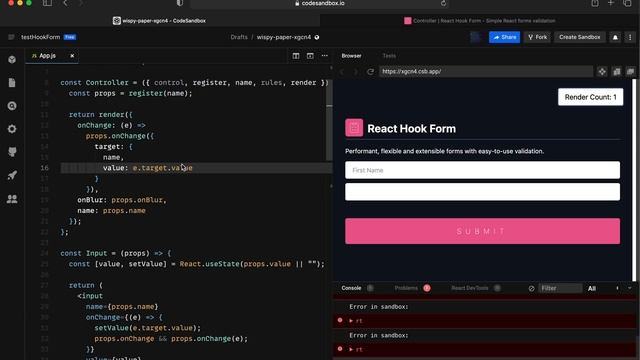The width and height of the screenshot is (640, 360).
Task: Click the pink SUBMIT button
Action: point(482,231)
